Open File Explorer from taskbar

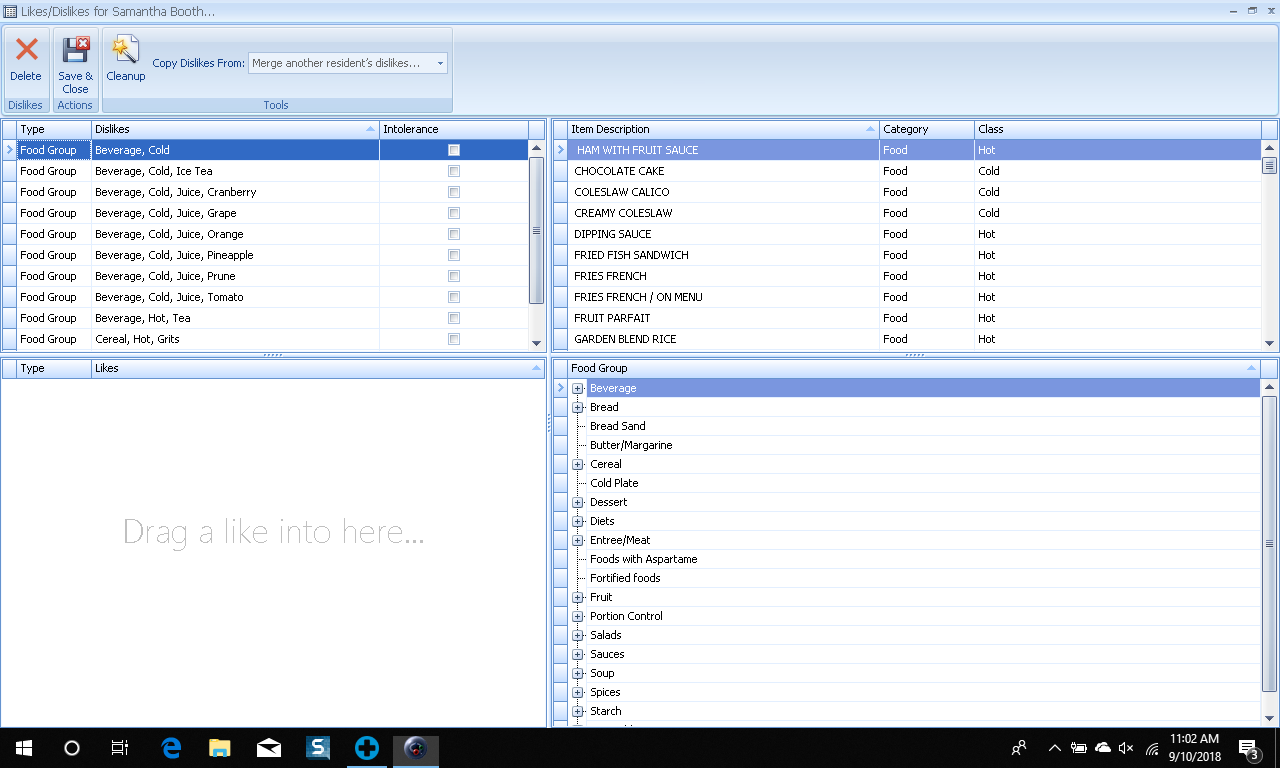[220, 748]
